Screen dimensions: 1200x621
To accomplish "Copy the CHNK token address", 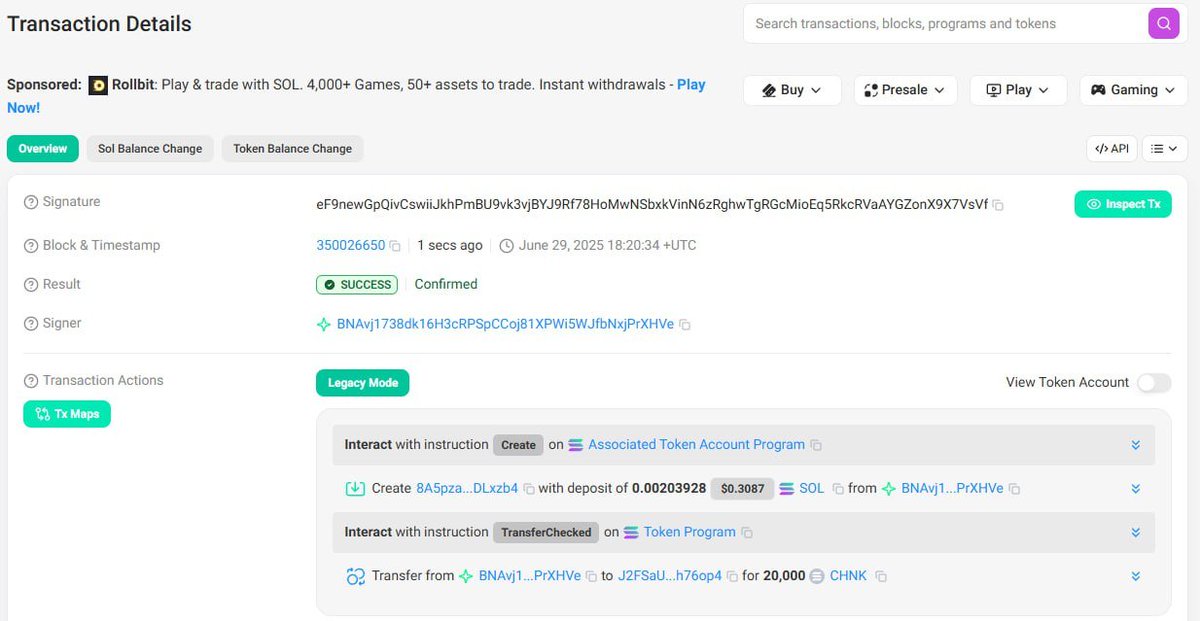I will click(x=881, y=577).
